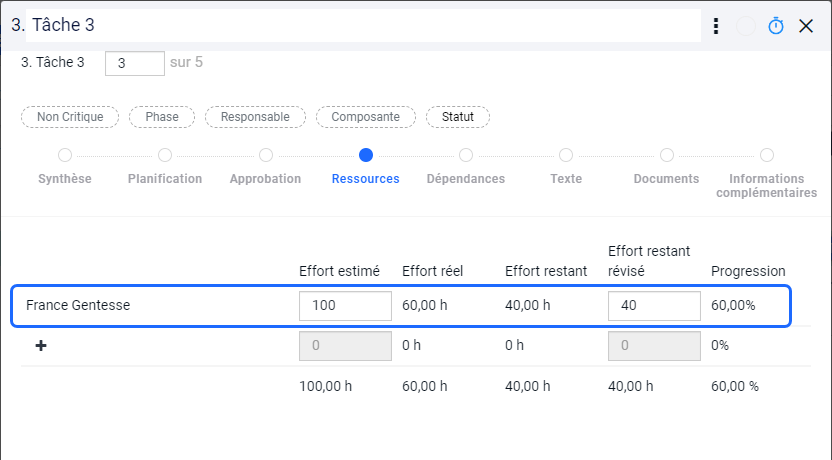Edit France Gentesse effort estimé field

click(345, 306)
